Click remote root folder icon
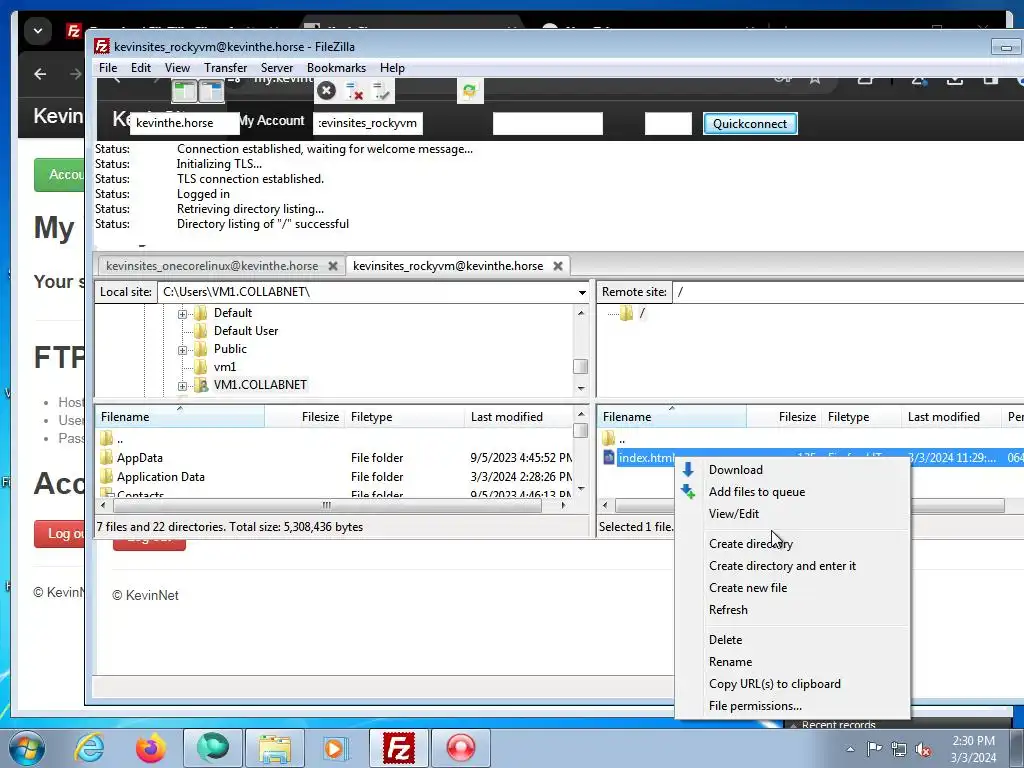The image size is (1024, 768). point(626,313)
